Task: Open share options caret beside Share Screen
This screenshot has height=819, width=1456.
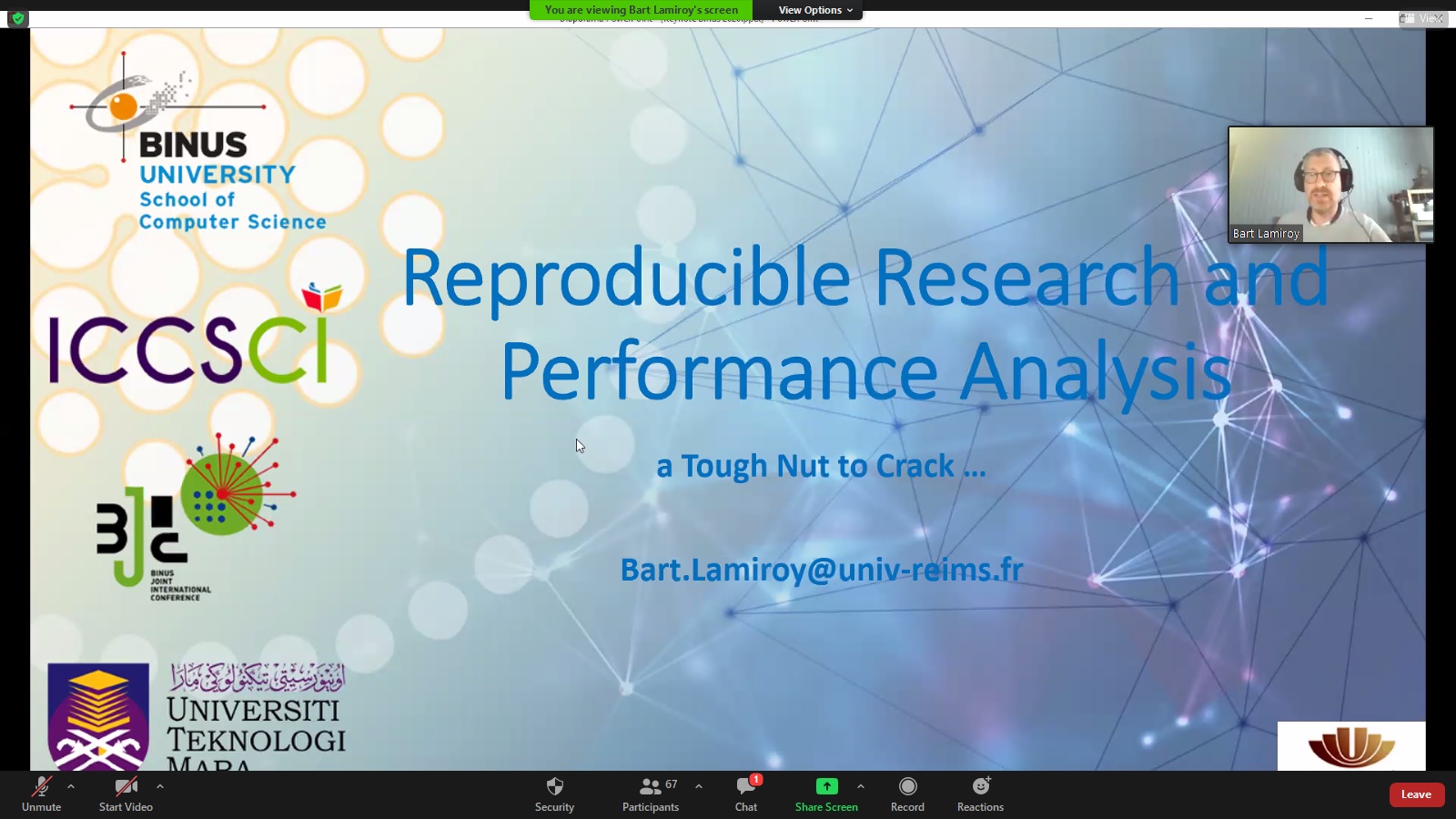Action: 861,786
